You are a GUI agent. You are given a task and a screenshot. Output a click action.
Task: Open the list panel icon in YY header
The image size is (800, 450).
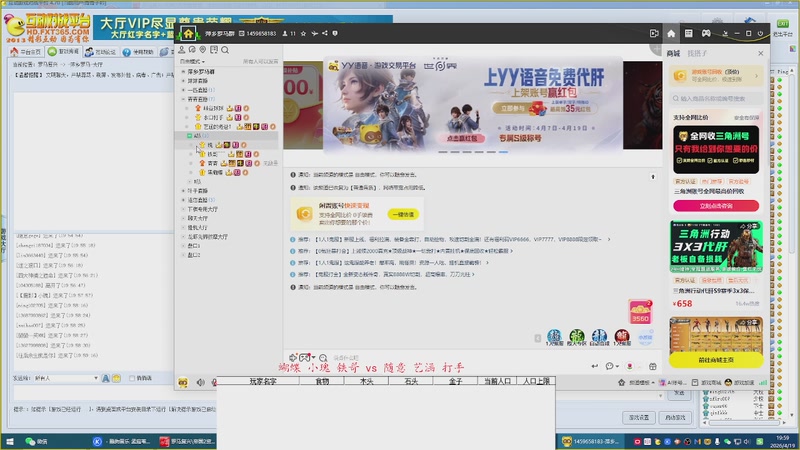tap(688, 33)
